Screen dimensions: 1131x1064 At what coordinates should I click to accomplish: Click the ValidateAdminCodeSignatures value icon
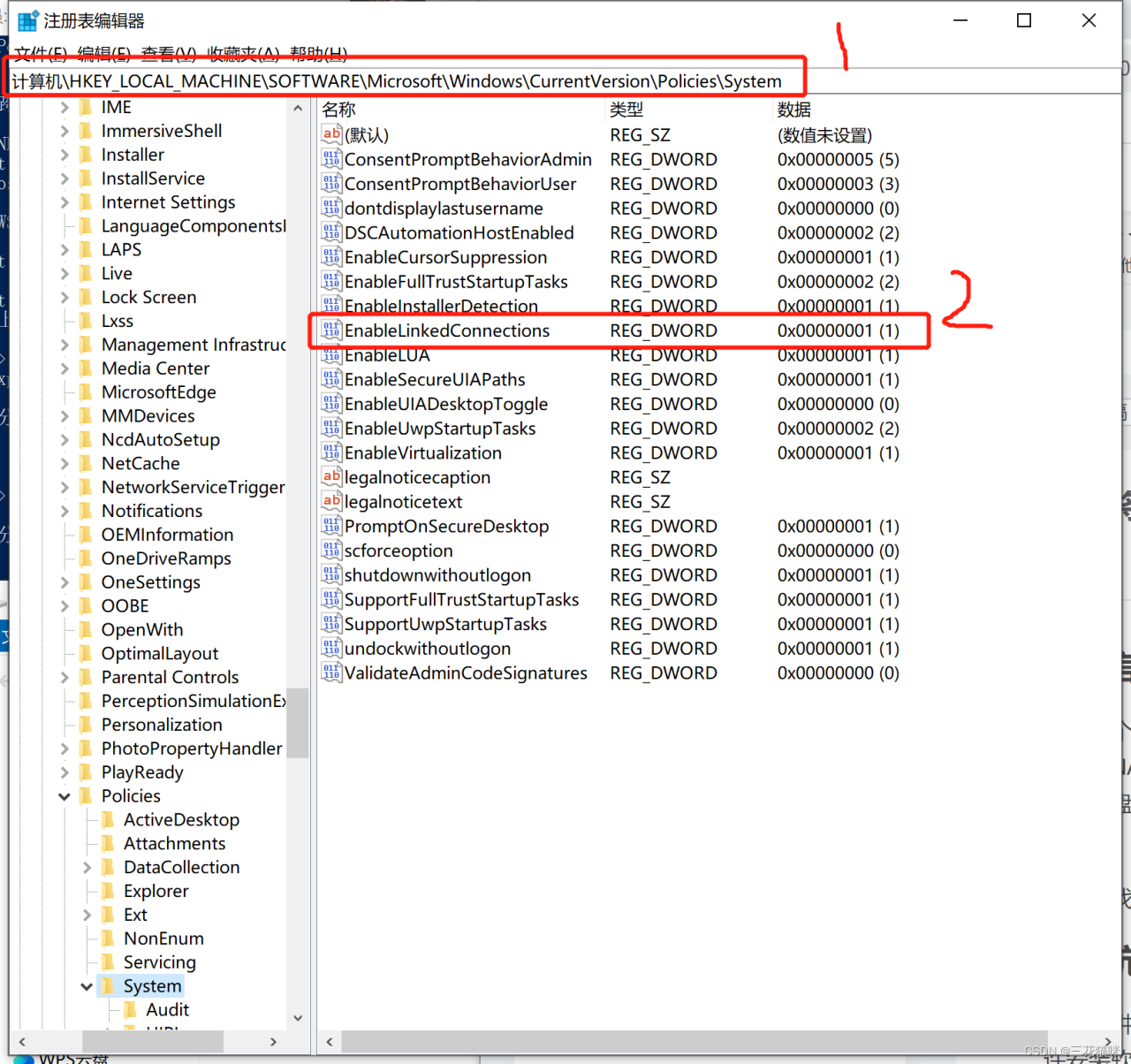tap(331, 673)
